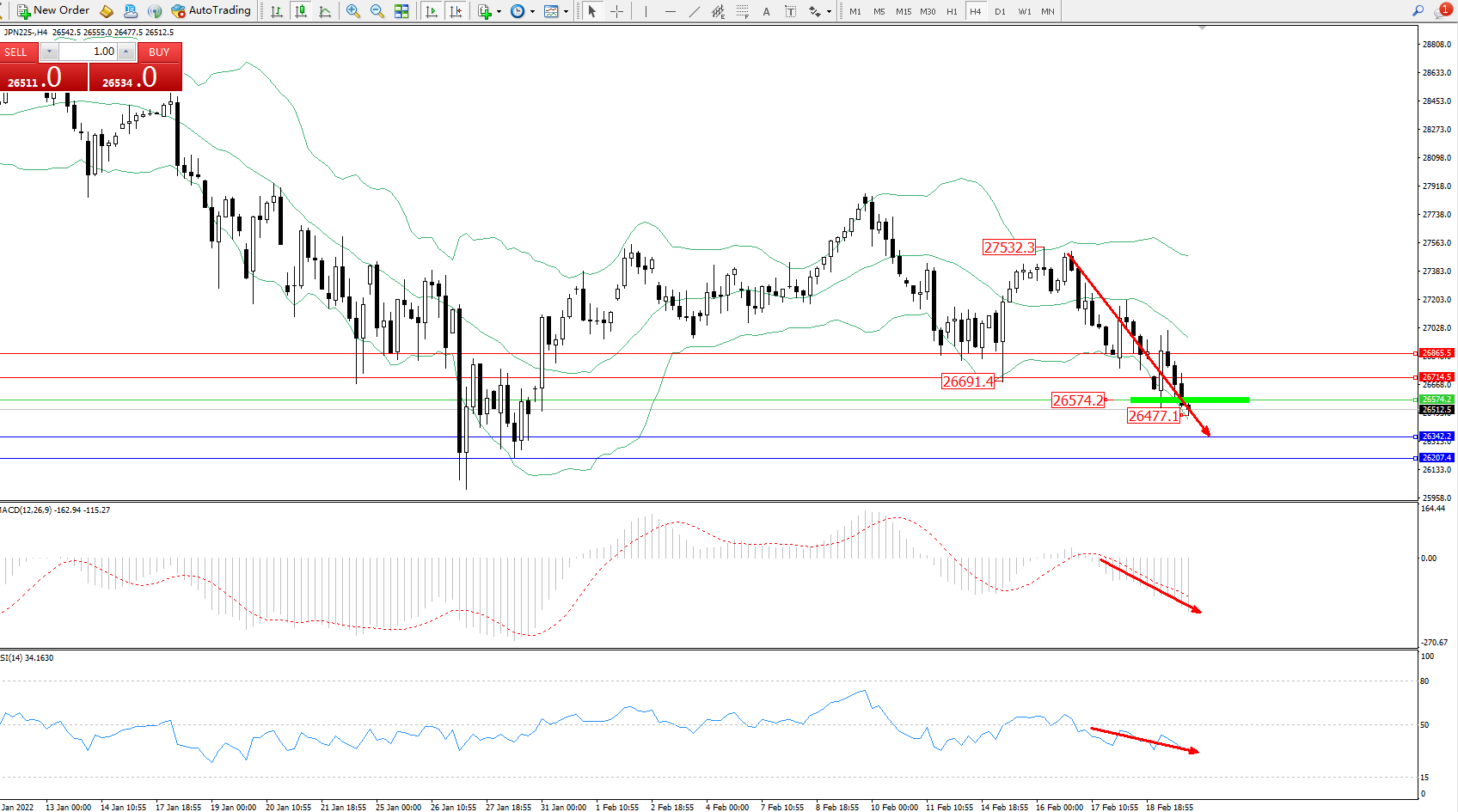This screenshot has width=1458, height=812.
Task: Draw a trendline with the trendline tool
Action: click(x=694, y=11)
